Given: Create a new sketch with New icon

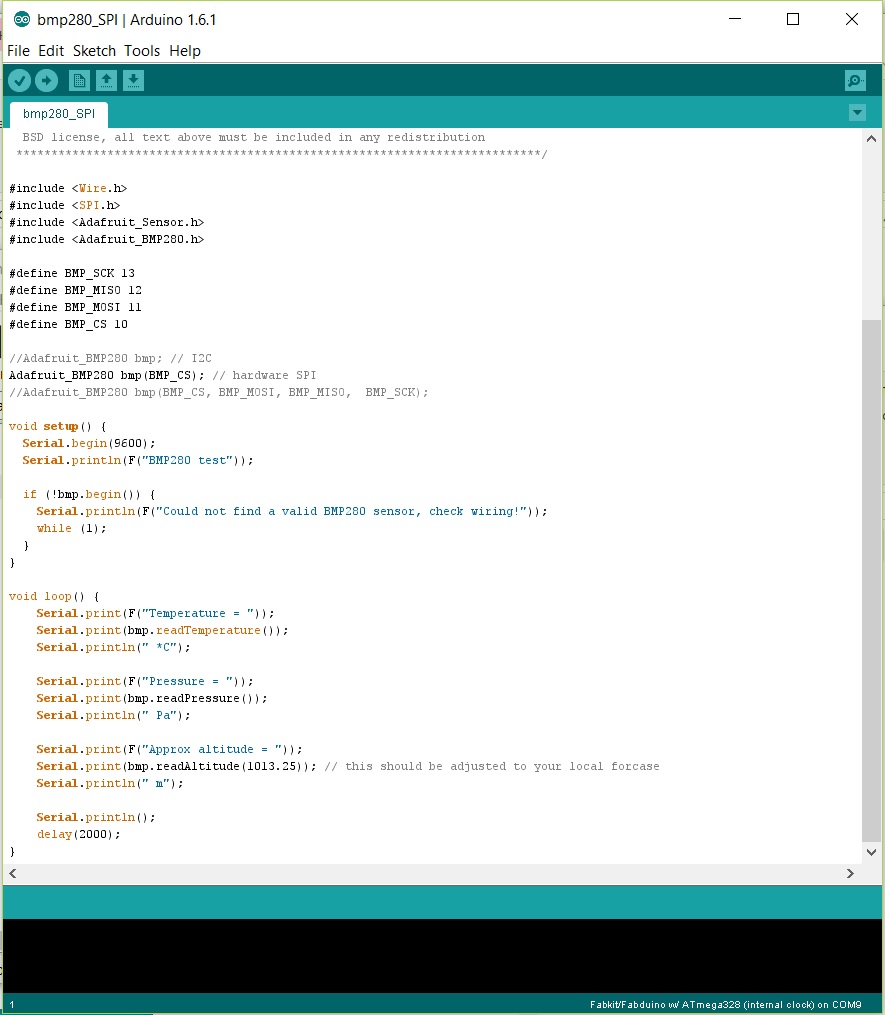Looking at the screenshot, I should [79, 80].
